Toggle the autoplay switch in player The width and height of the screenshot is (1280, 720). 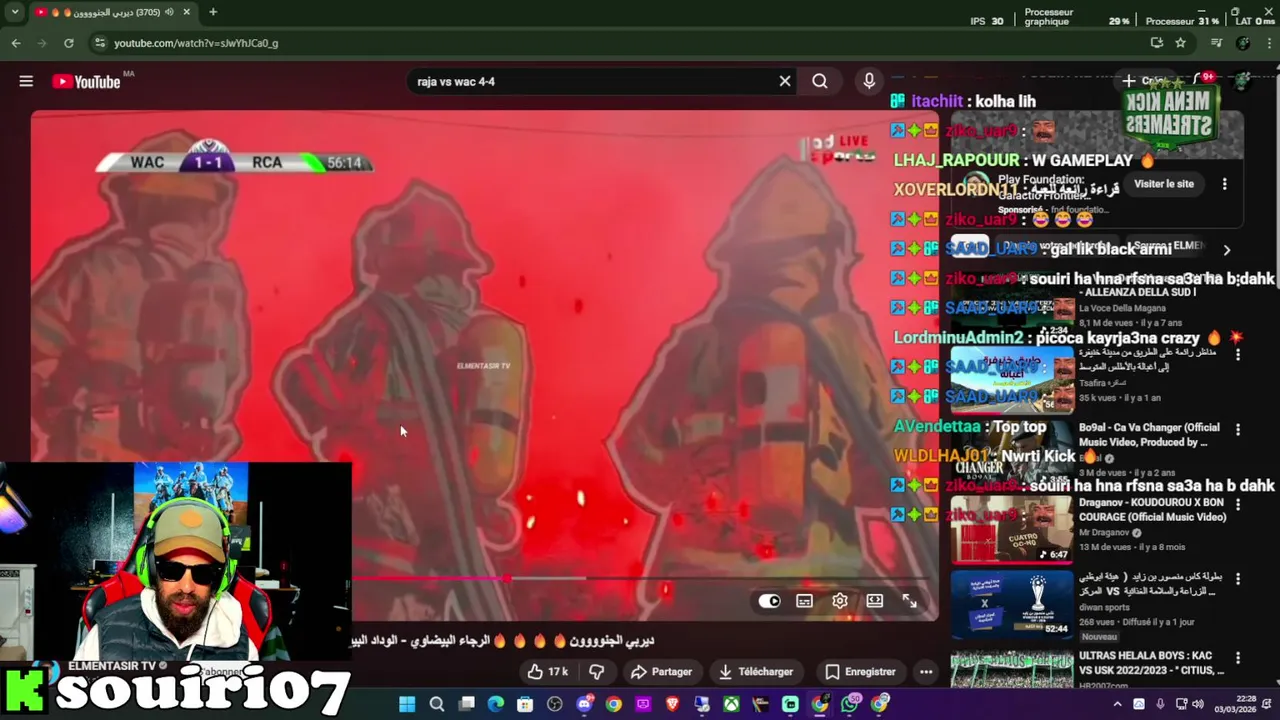[x=769, y=601]
